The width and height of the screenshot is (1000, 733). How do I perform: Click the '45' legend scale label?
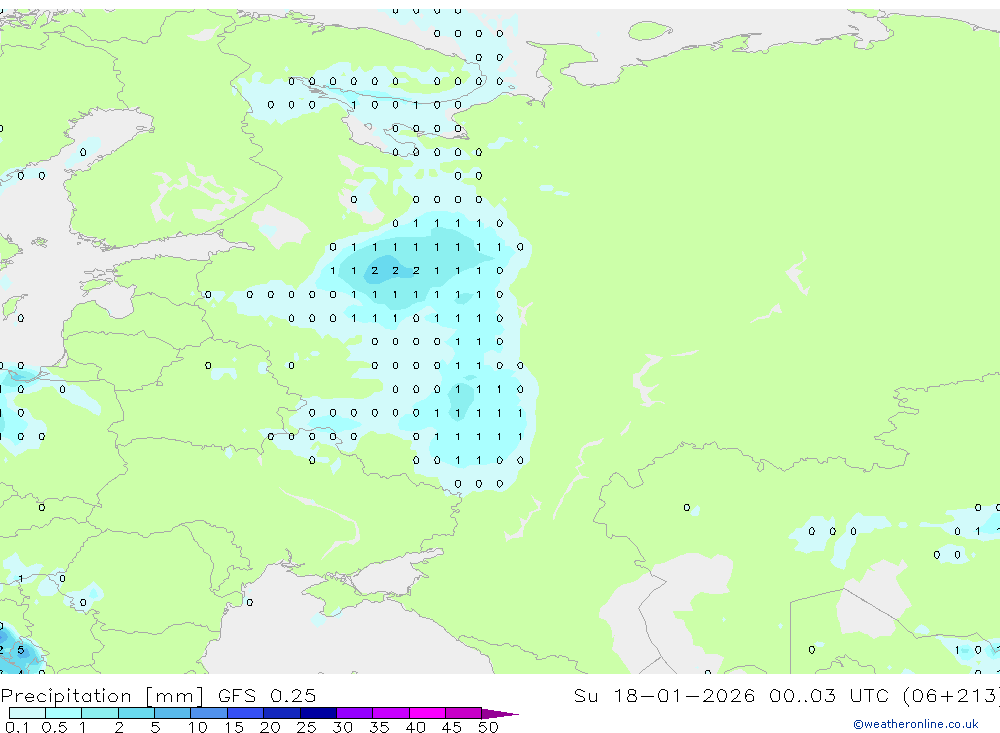coord(452,727)
